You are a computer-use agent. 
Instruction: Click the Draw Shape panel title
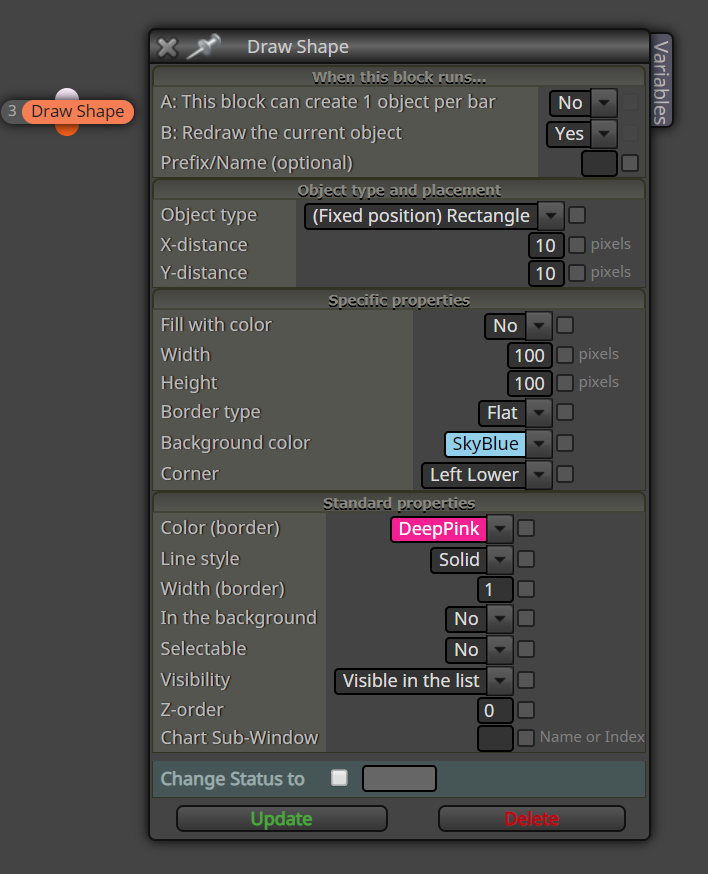point(298,47)
